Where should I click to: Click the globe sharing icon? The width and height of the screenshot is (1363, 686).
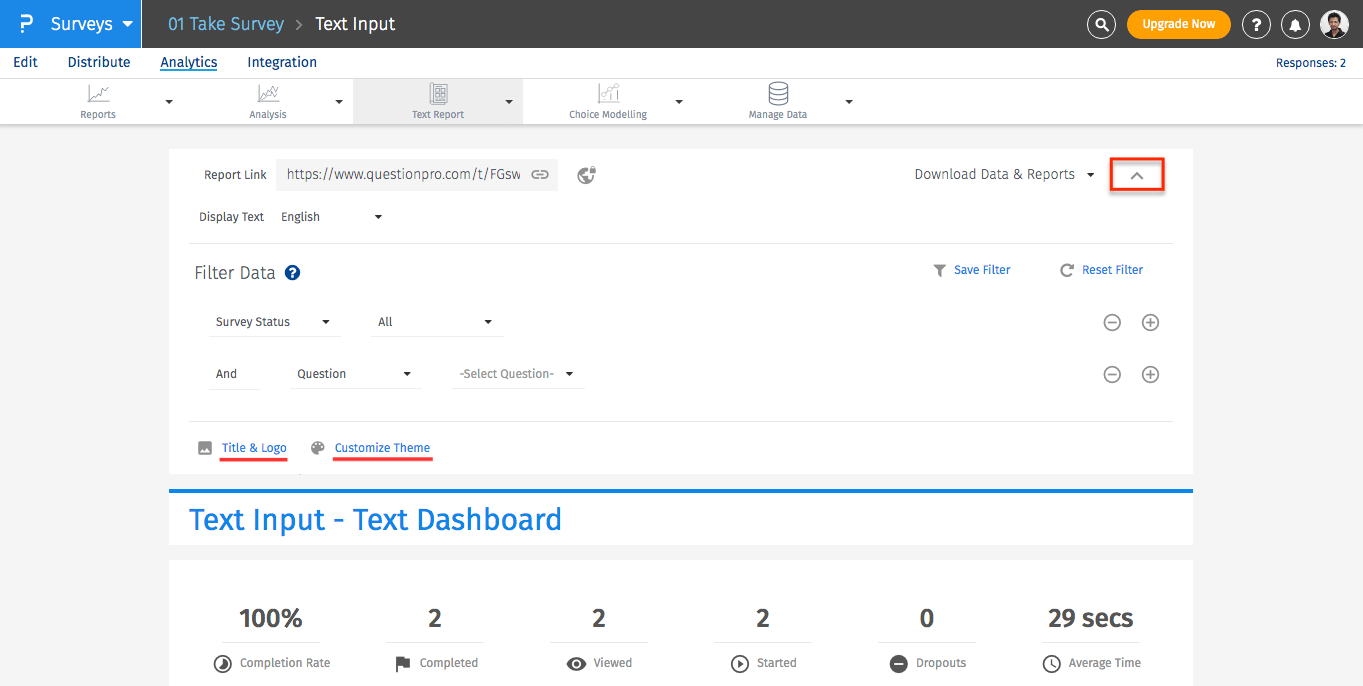(x=587, y=175)
